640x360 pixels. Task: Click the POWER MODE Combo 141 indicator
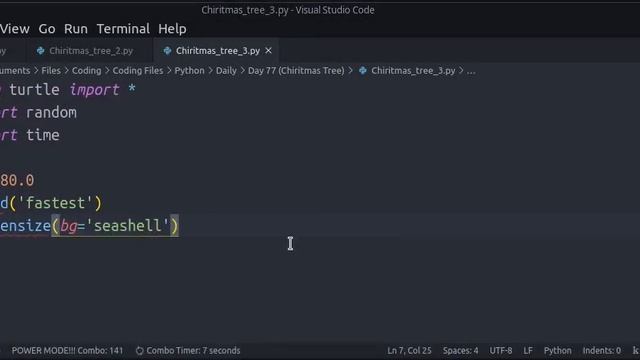pos(67,351)
